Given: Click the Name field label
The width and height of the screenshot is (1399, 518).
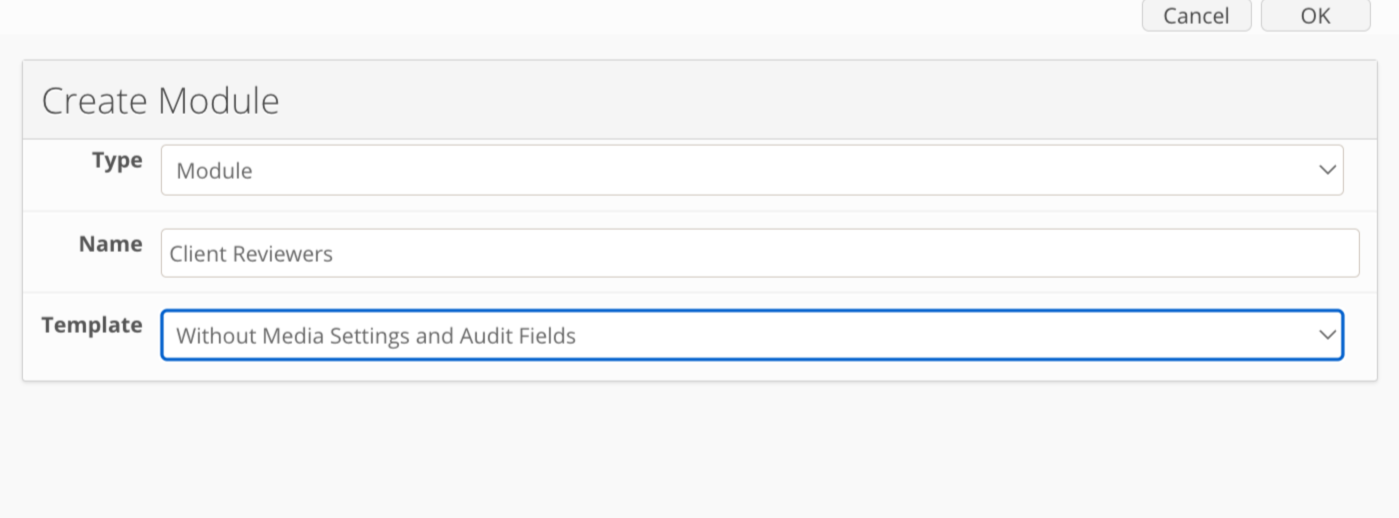Looking at the screenshot, I should click(110, 243).
